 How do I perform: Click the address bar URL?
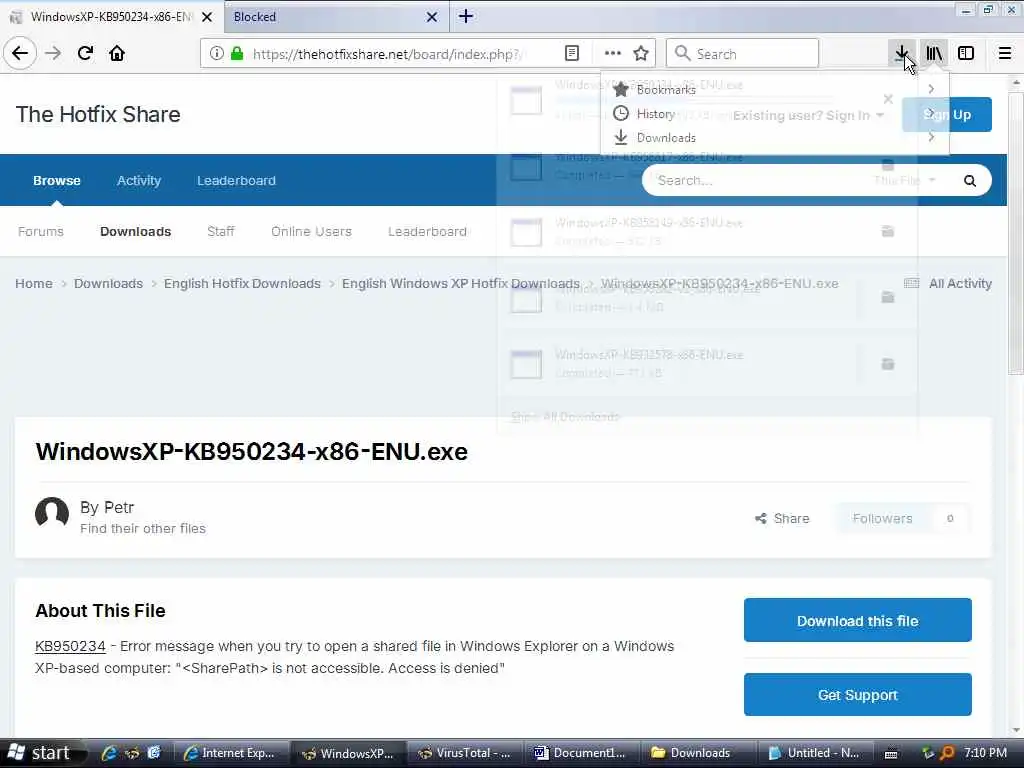coord(387,54)
